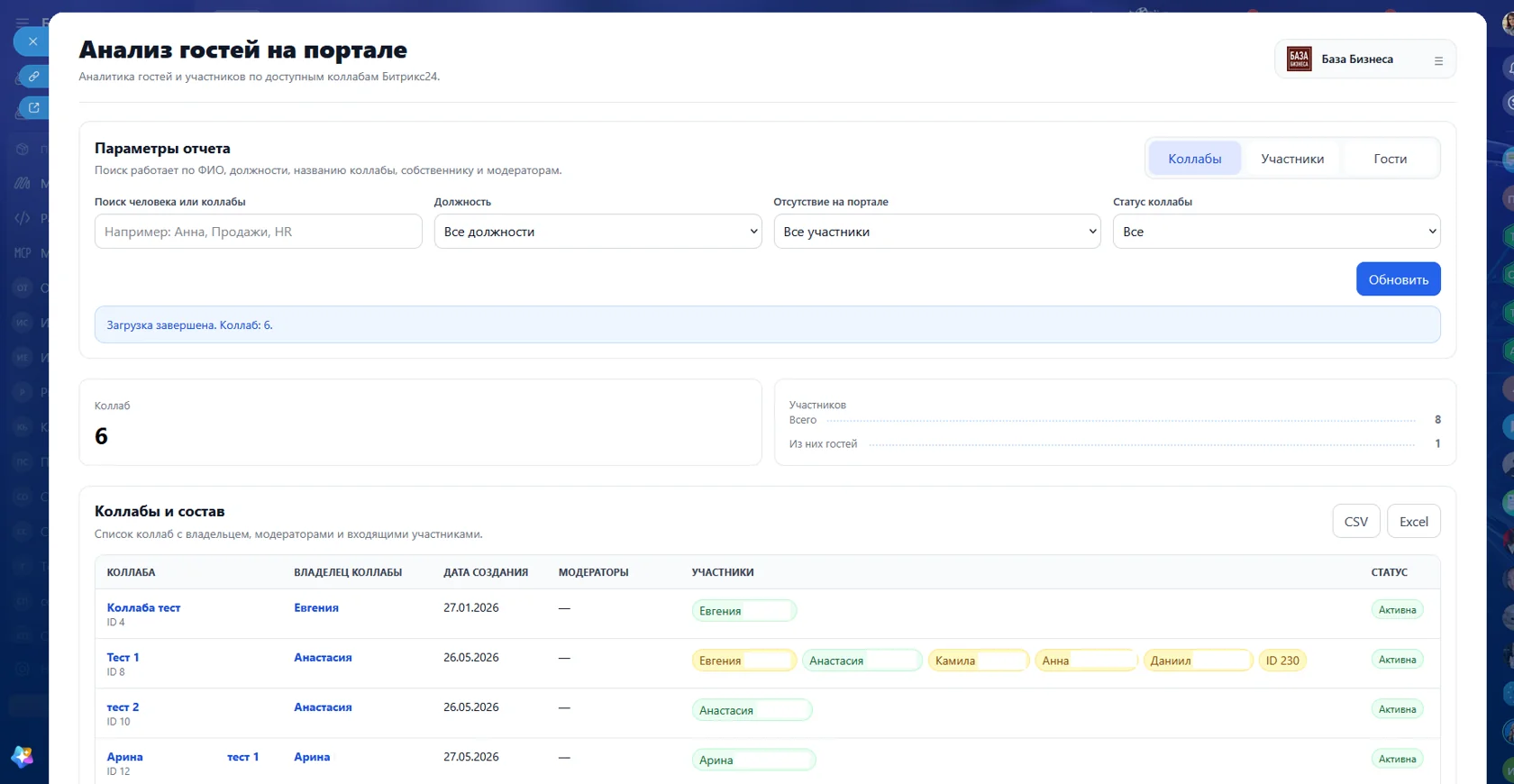Open the Коллаба тест link
The width and height of the screenshot is (1514, 784).
click(x=143, y=608)
